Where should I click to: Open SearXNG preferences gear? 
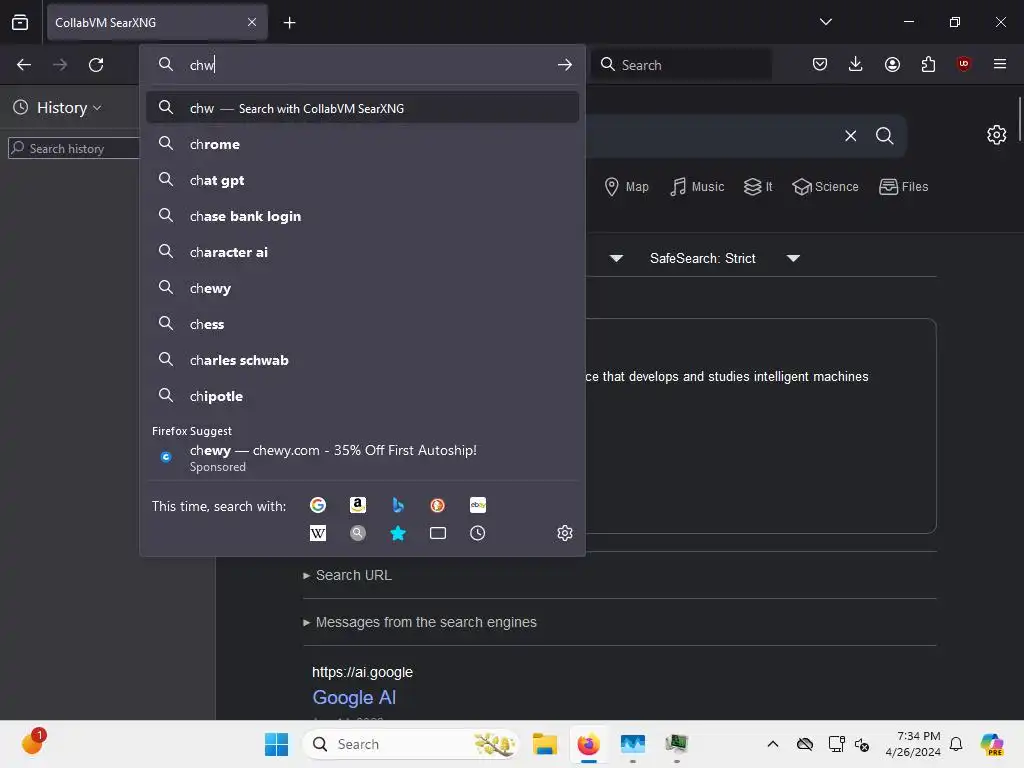[996, 135]
